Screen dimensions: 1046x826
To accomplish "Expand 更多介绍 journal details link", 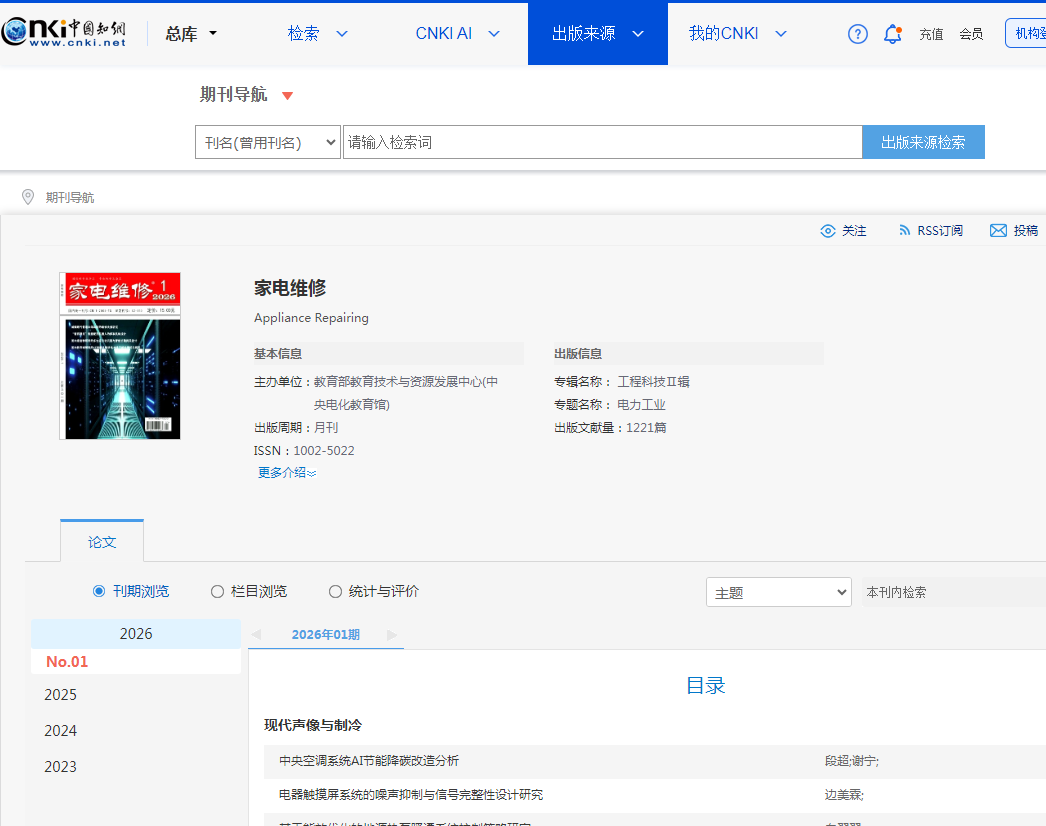I will 287,473.
